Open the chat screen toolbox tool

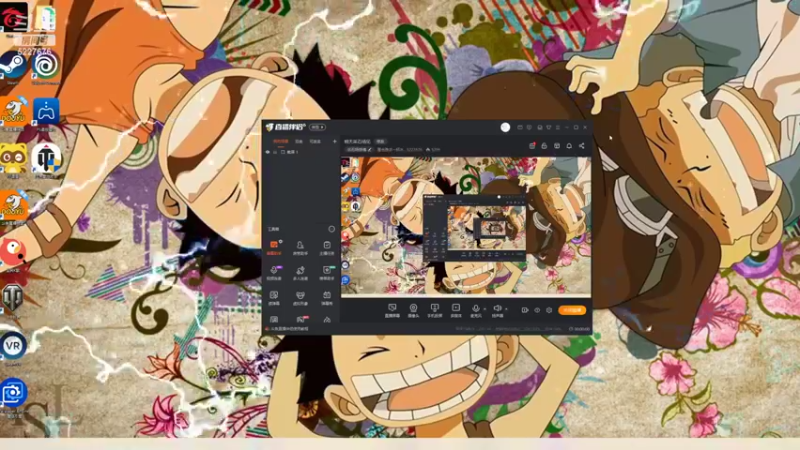point(274,297)
